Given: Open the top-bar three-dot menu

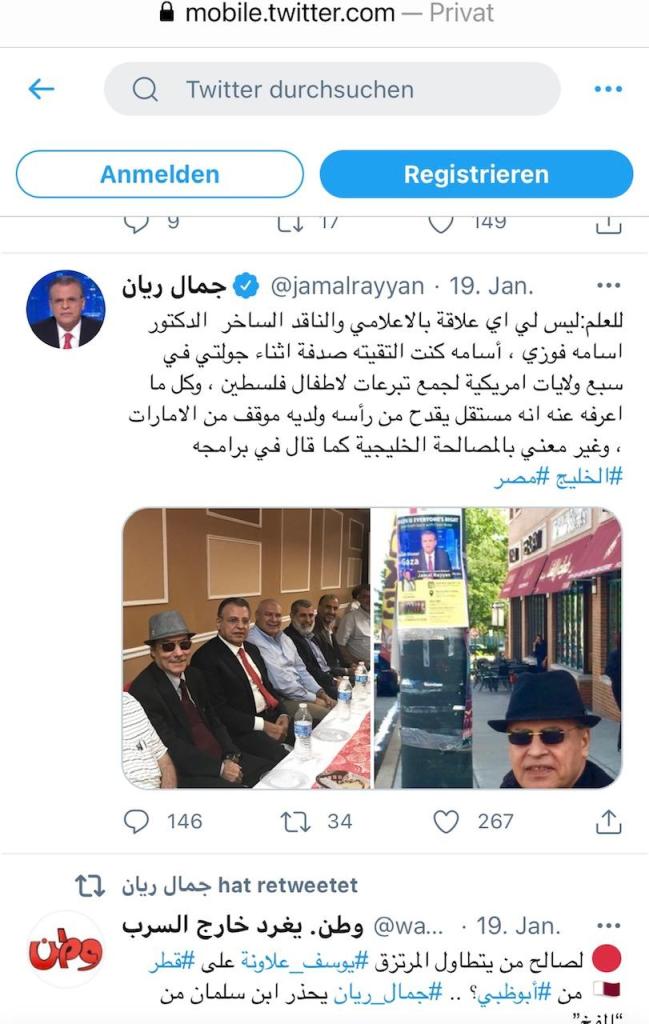Looking at the screenshot, I should (x=608, y=89).
